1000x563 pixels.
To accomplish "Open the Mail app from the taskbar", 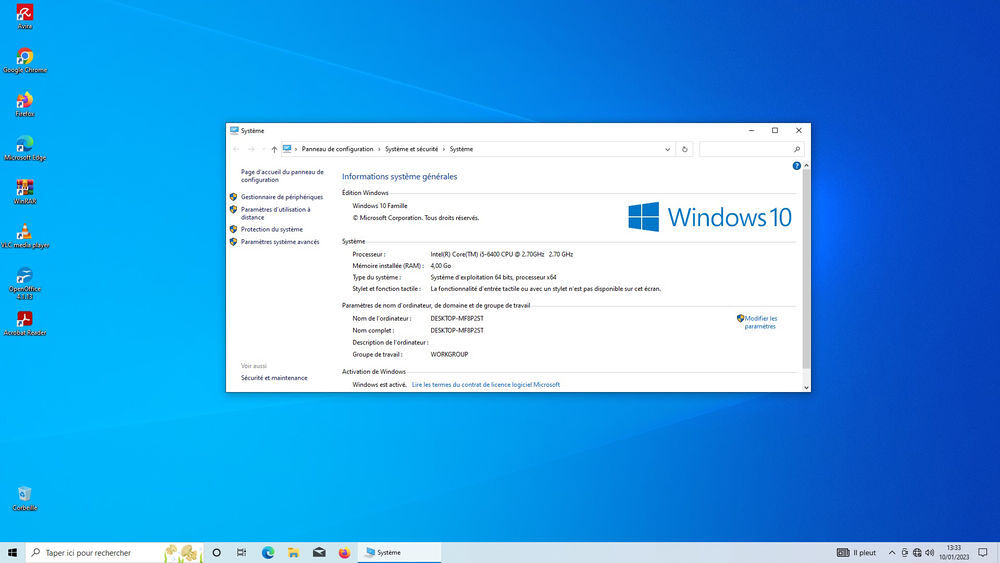I will coord(319,553).
